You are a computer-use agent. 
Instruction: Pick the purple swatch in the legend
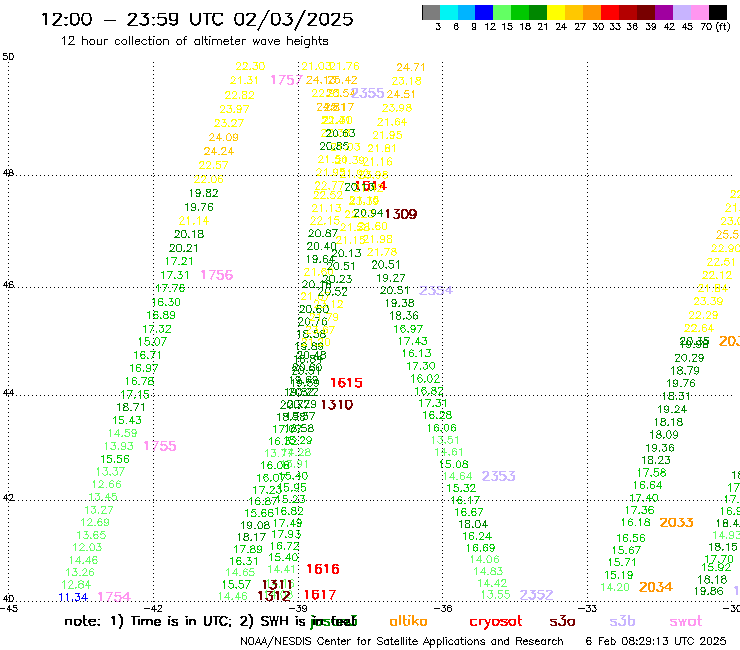click(663, 12)
